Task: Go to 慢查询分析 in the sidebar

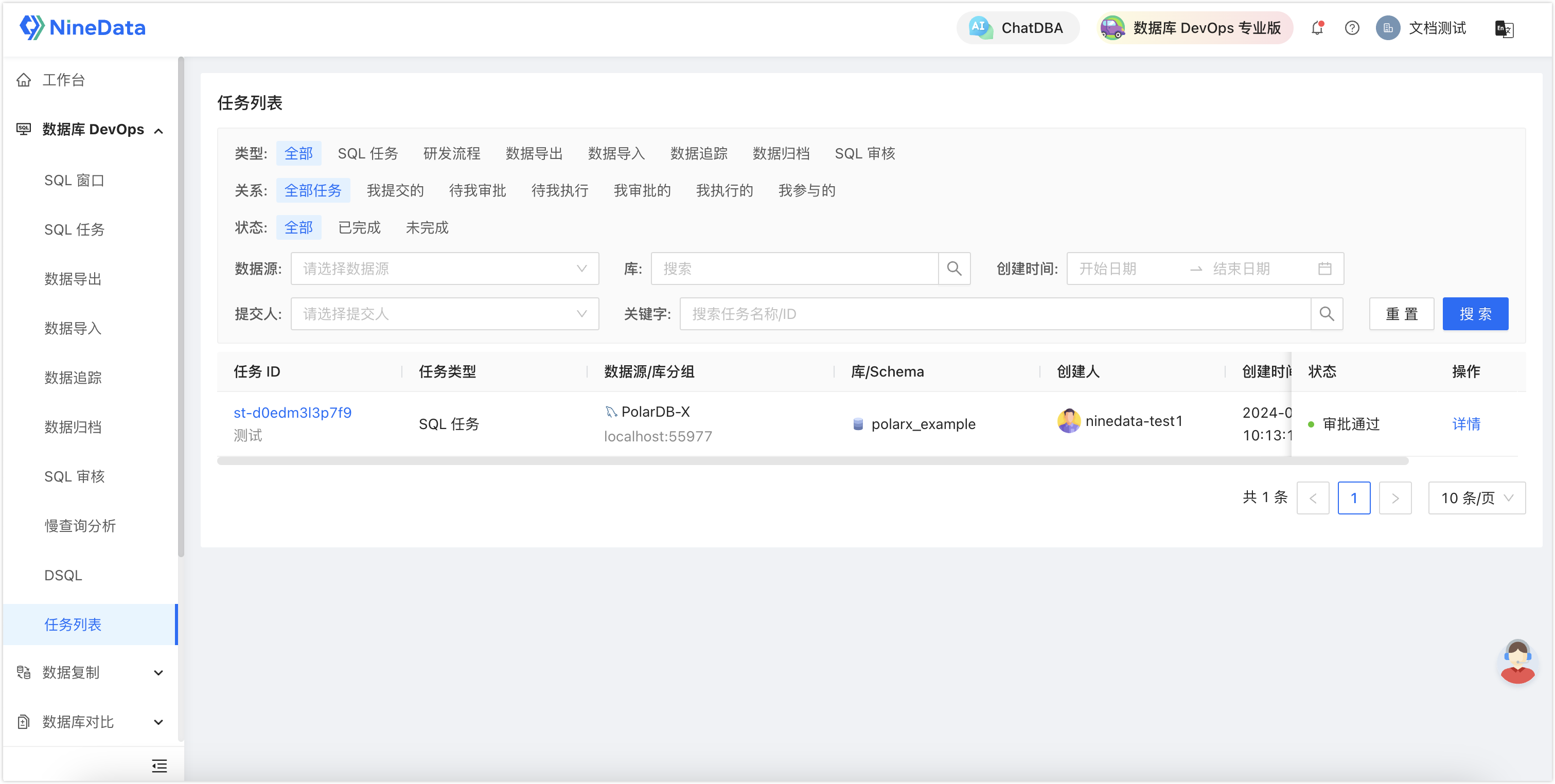Action: click(x=80, y=526)
